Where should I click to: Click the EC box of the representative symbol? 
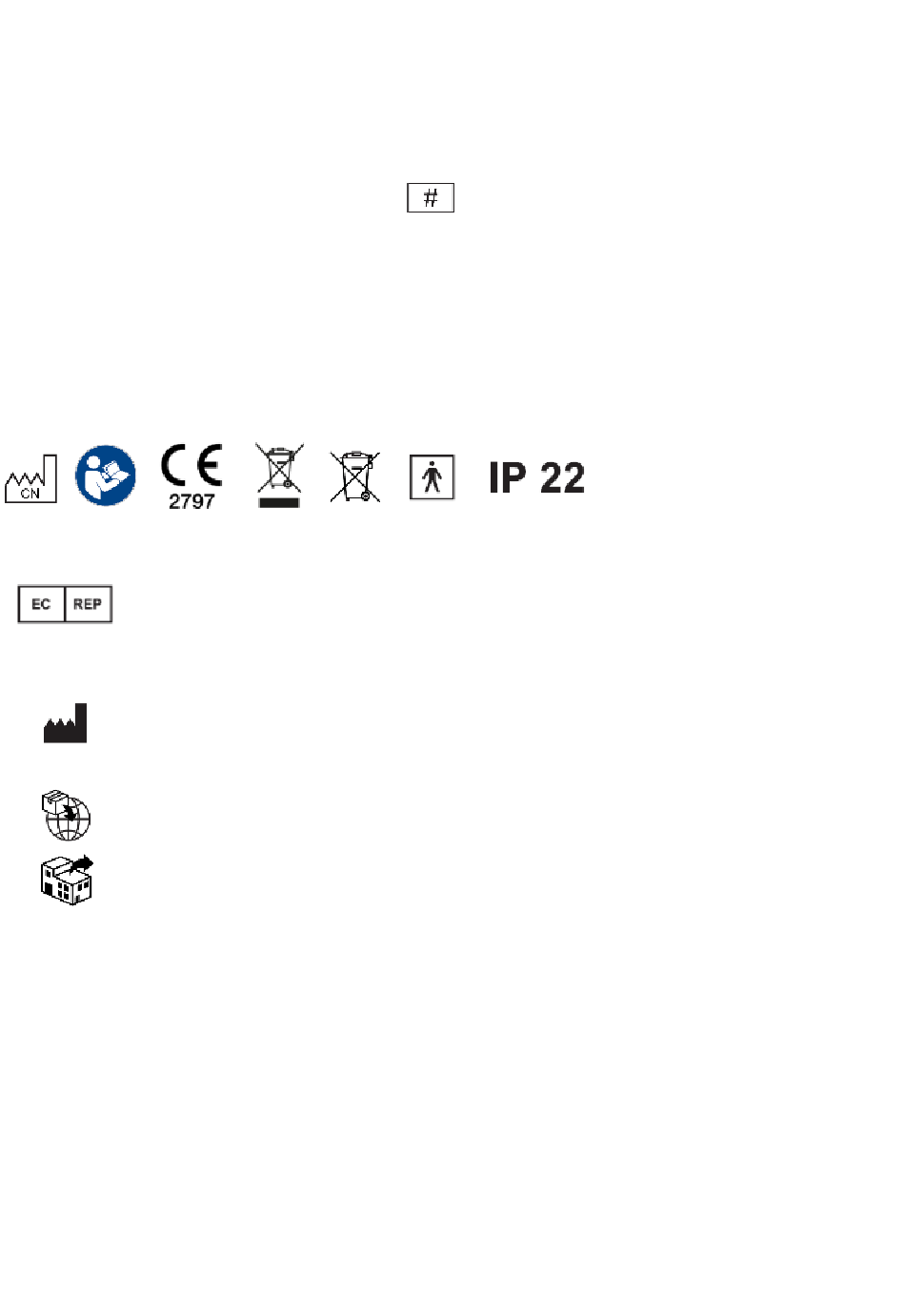41,604
